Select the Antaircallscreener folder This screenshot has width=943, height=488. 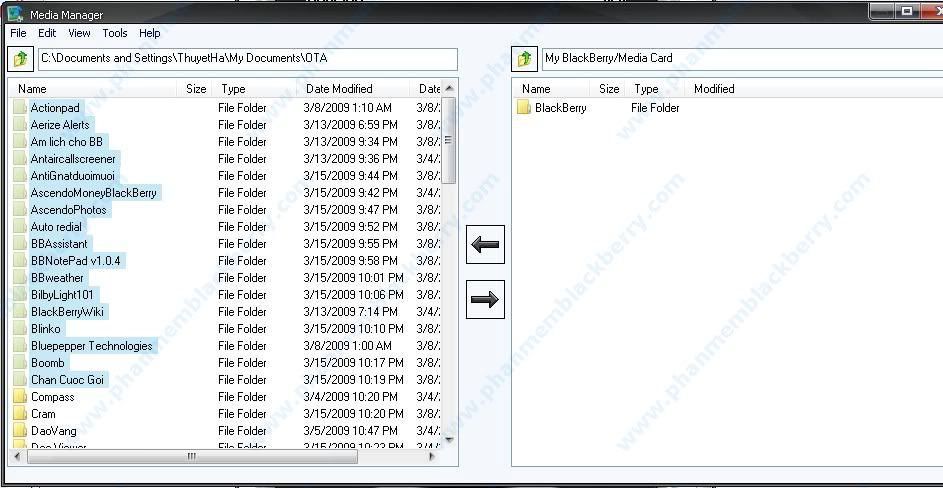(x=73, y=159)
